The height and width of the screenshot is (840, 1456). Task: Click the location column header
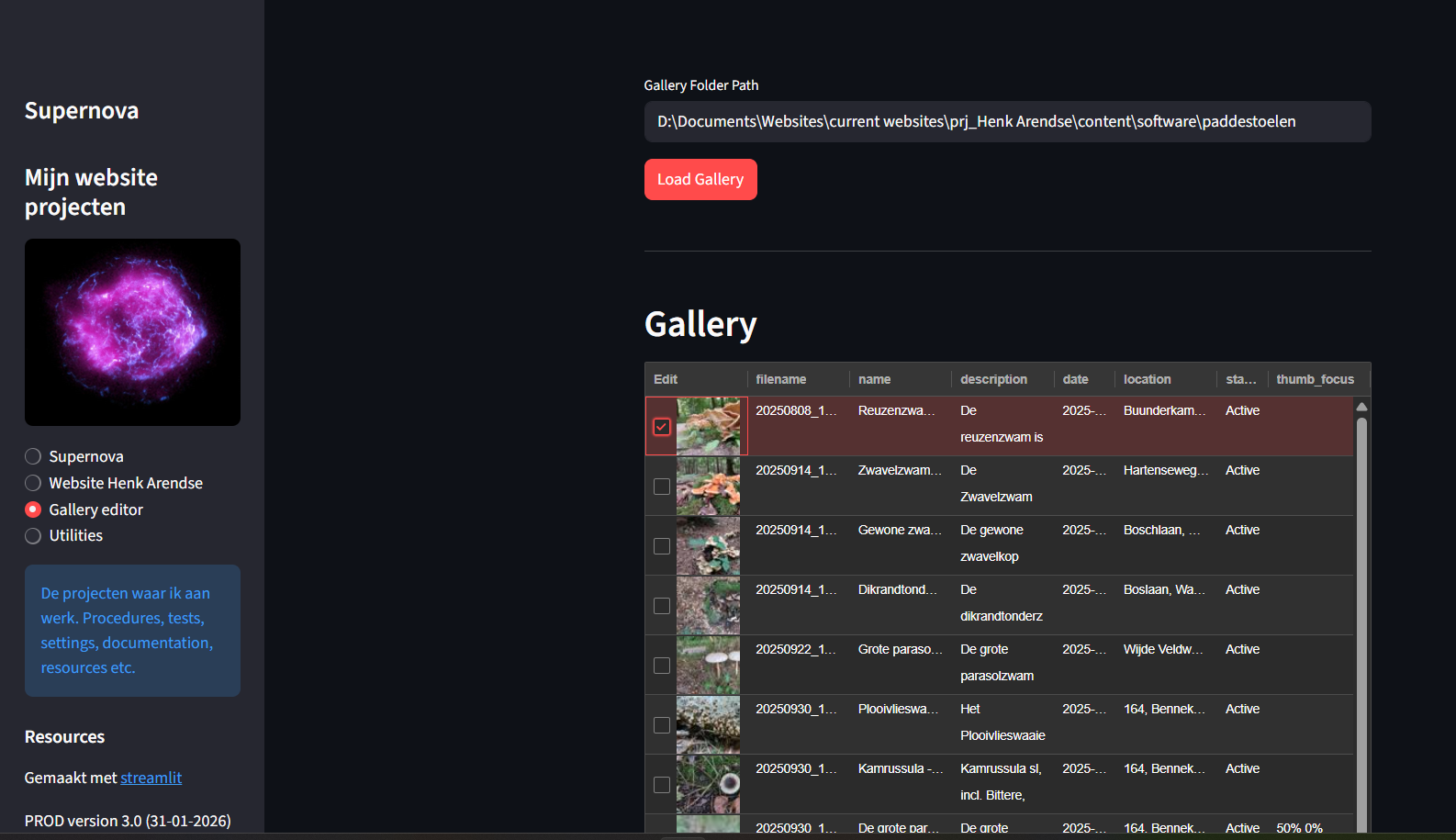1147,379
